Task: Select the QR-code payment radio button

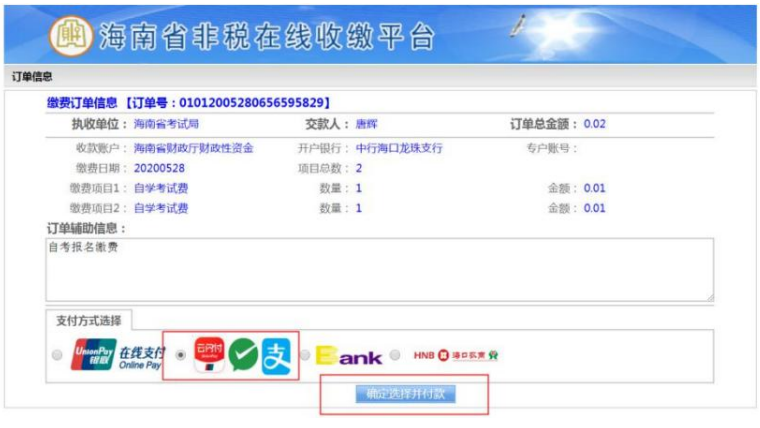Action: point(181,355)
